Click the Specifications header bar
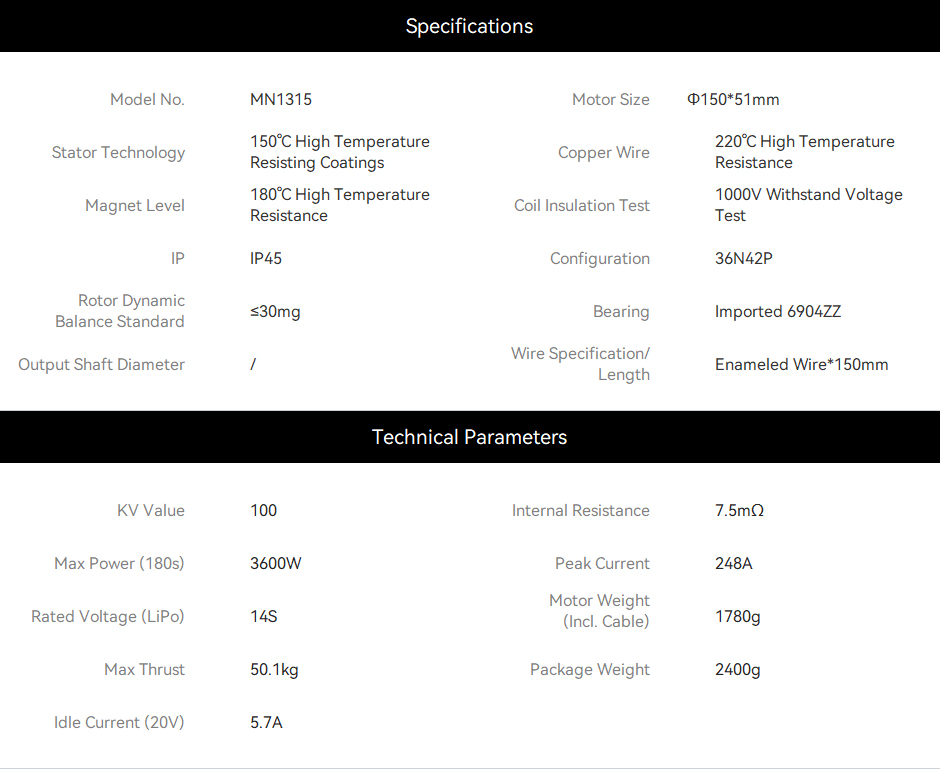The image size is (940, 769). coord(470,26)
